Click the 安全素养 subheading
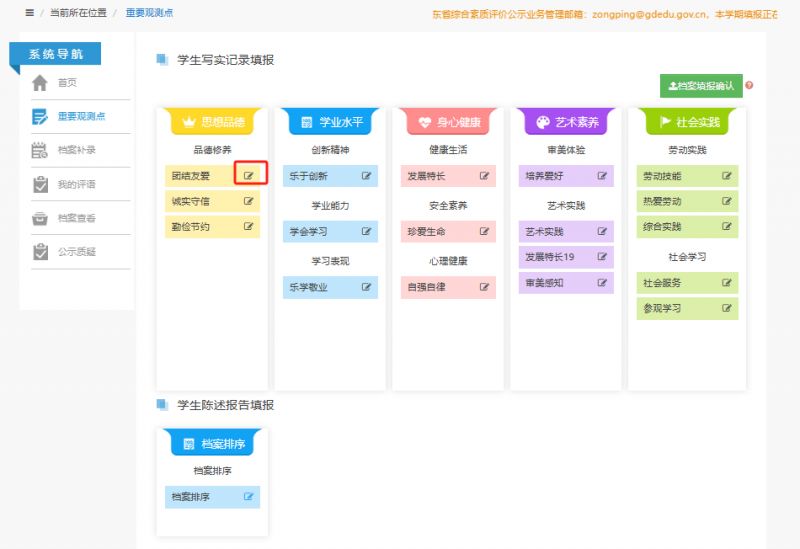The image size is (800, 549). [448, 206]
